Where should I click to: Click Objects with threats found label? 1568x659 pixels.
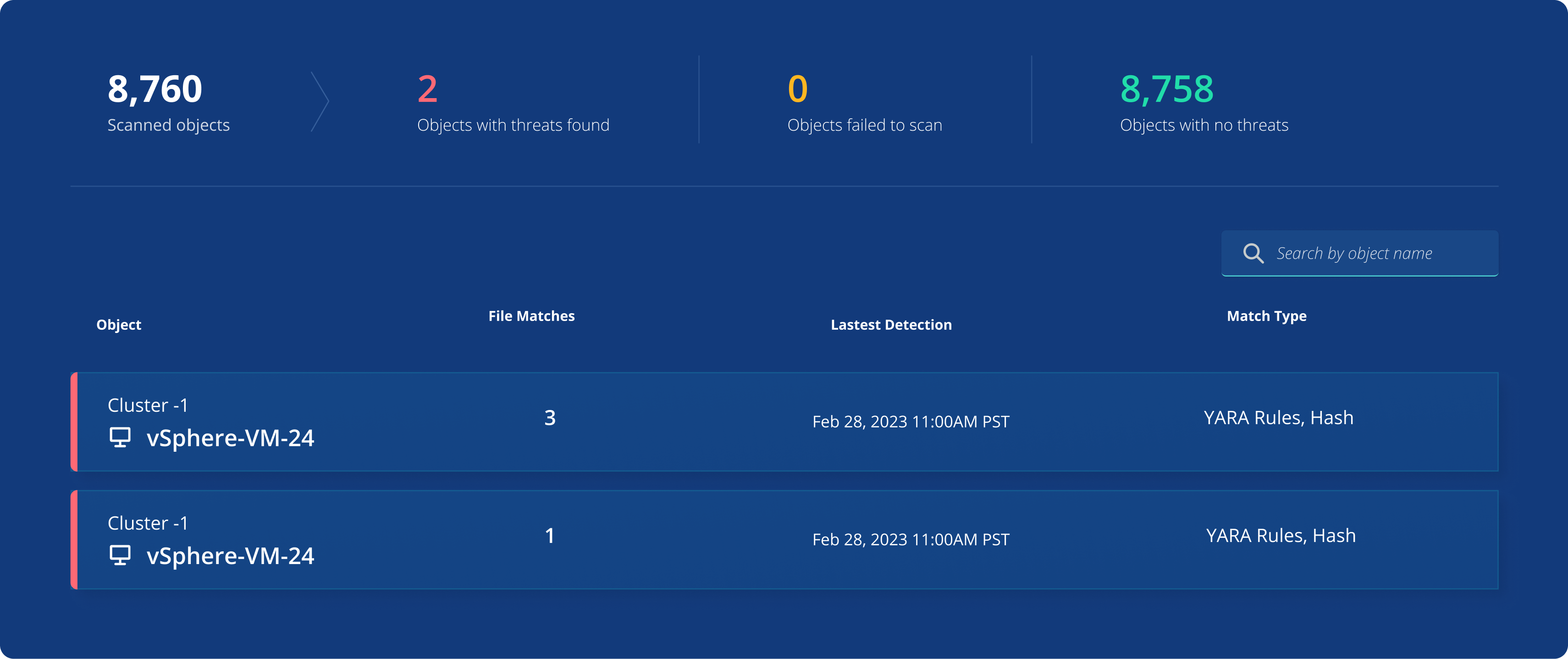pyautogui.click(x=513, y=125)
